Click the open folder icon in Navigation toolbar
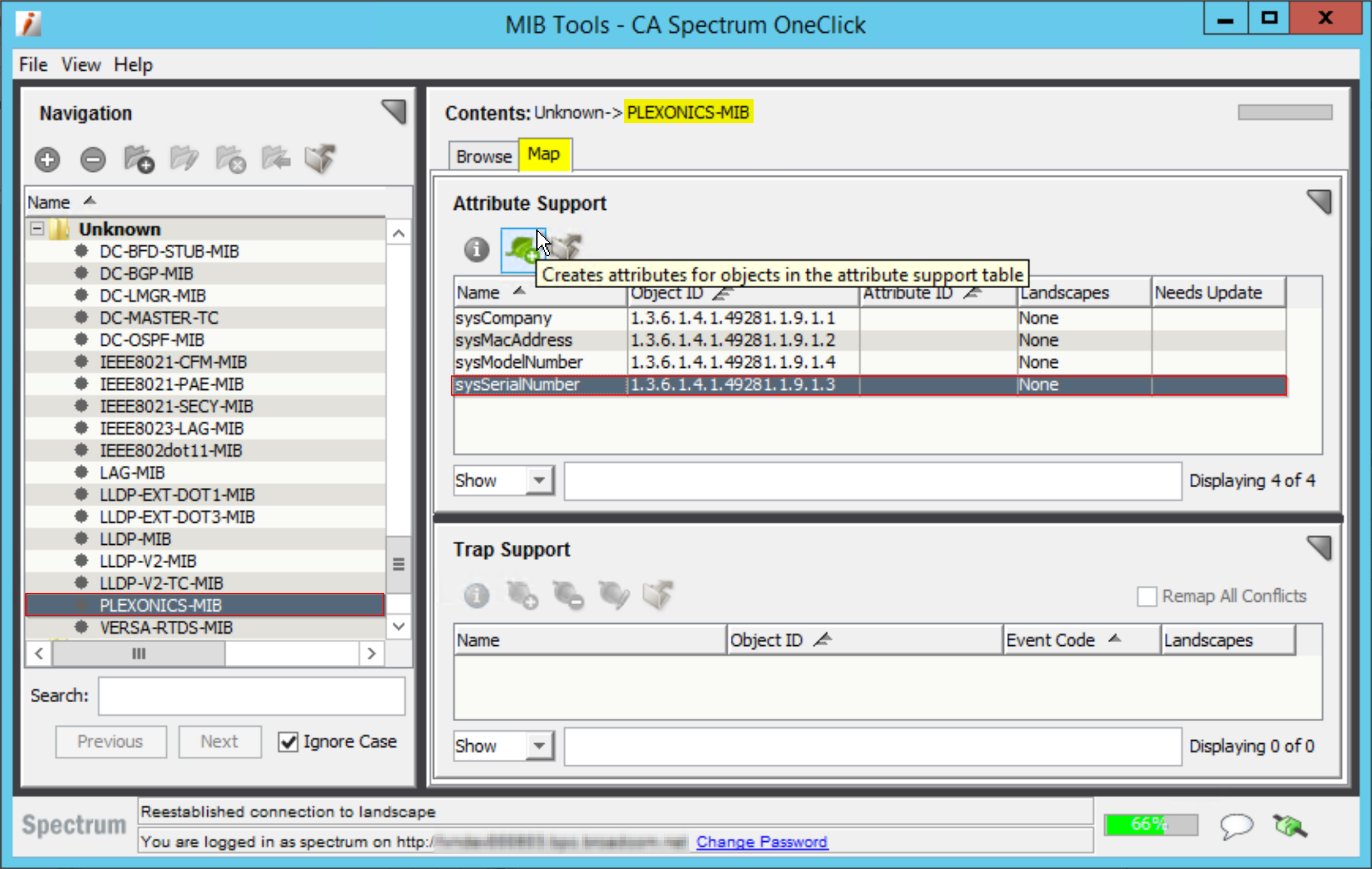This screenshot has height=869, width=1372. tap(184, 159)
